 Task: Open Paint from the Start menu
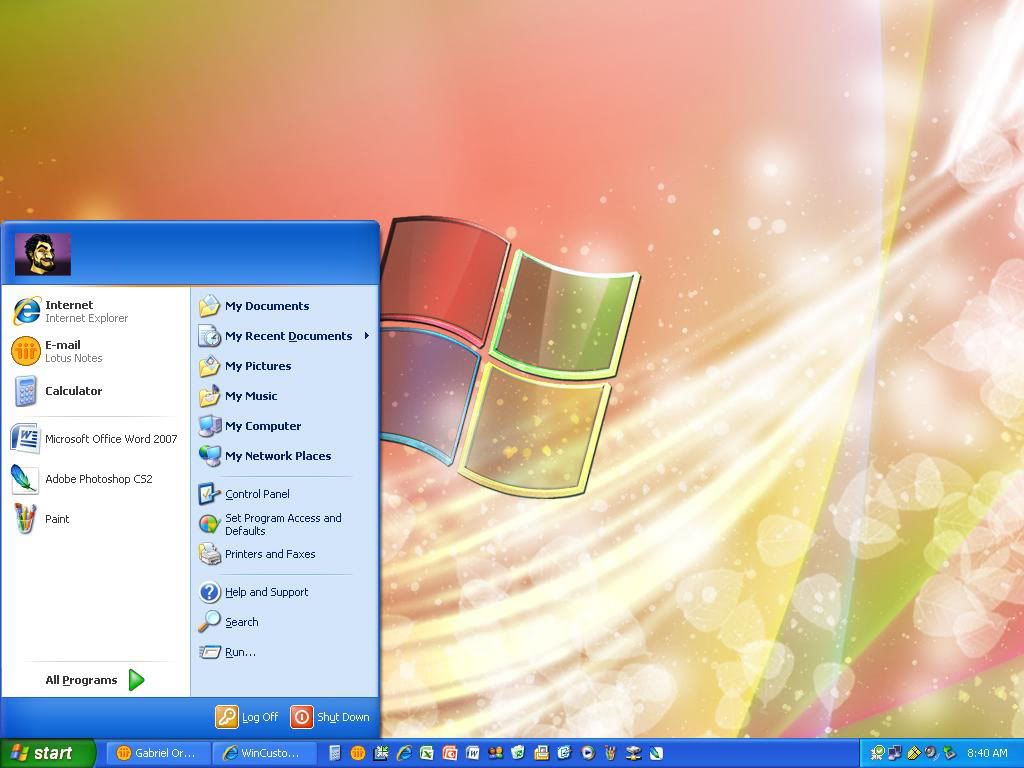[95, 519]
